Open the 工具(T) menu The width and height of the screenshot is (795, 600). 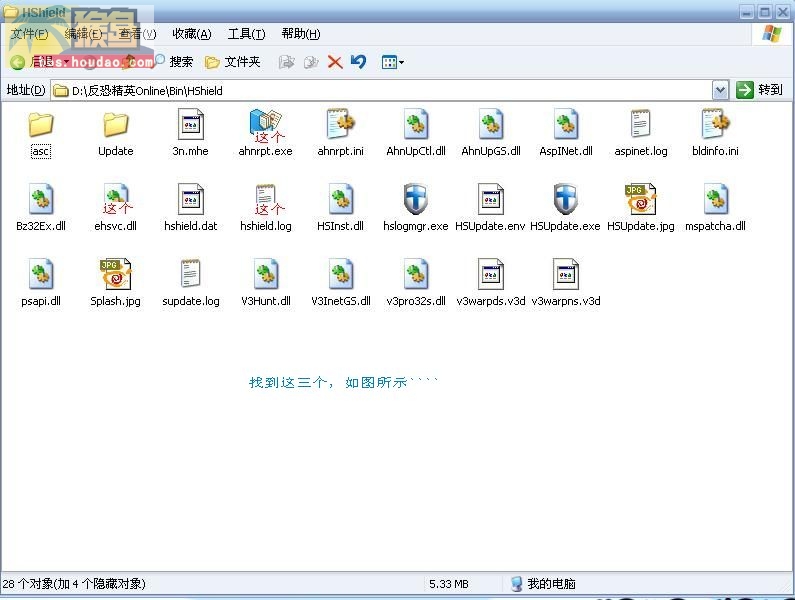tap(246, 34)
